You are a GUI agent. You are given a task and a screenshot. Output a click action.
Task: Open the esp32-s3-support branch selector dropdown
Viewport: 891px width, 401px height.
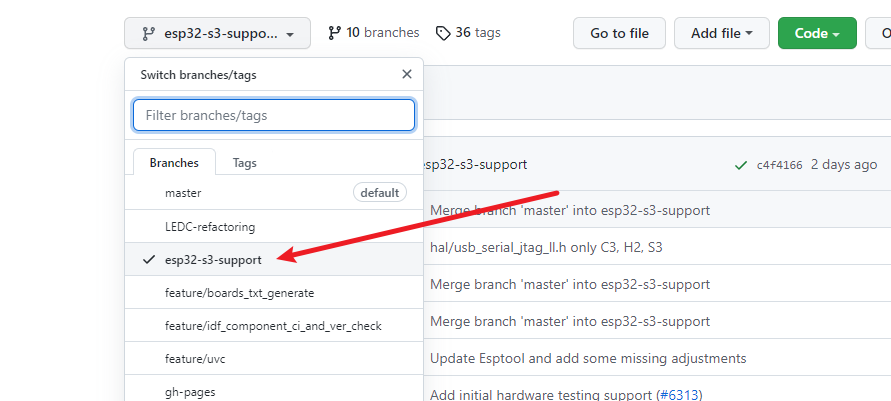coord(217,33)
